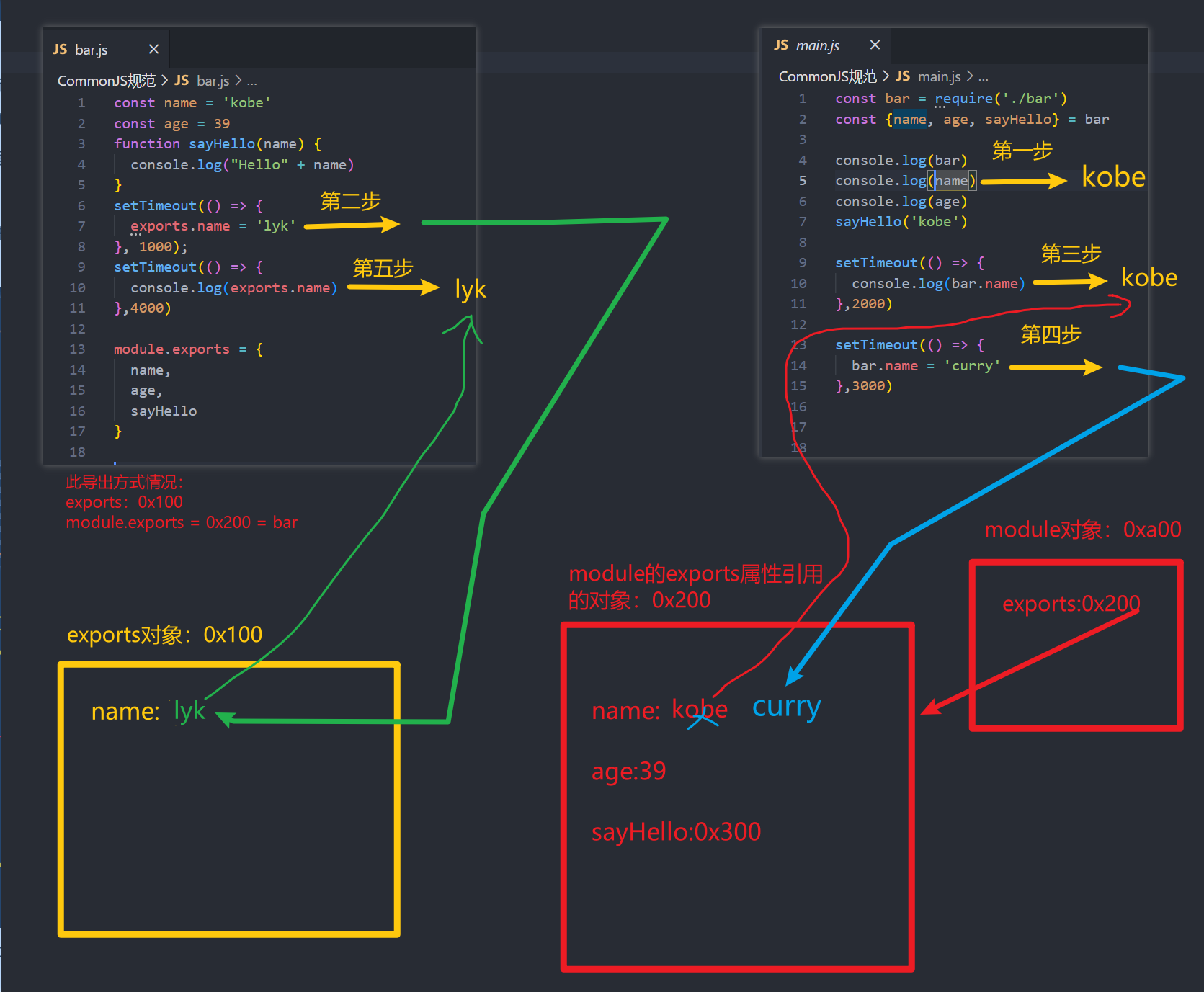This screenshot has height=992, width=1204.
Task: Open CommonJS规范 folder breadcrumb above main.js code
Action: pyautogui.click(x=827, y=76)
